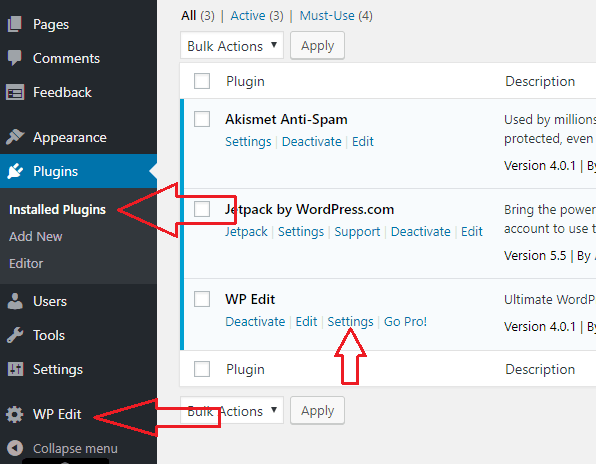The height and width of the screenshot is (464, 596).
Task: Click the Appearance paintbrush icon
Action: pyautogui.click(x=15, y=137)
